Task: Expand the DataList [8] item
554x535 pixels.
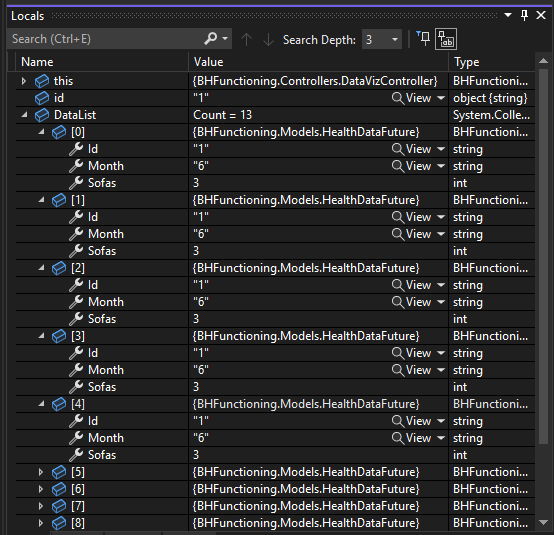Action: [41, 523]
